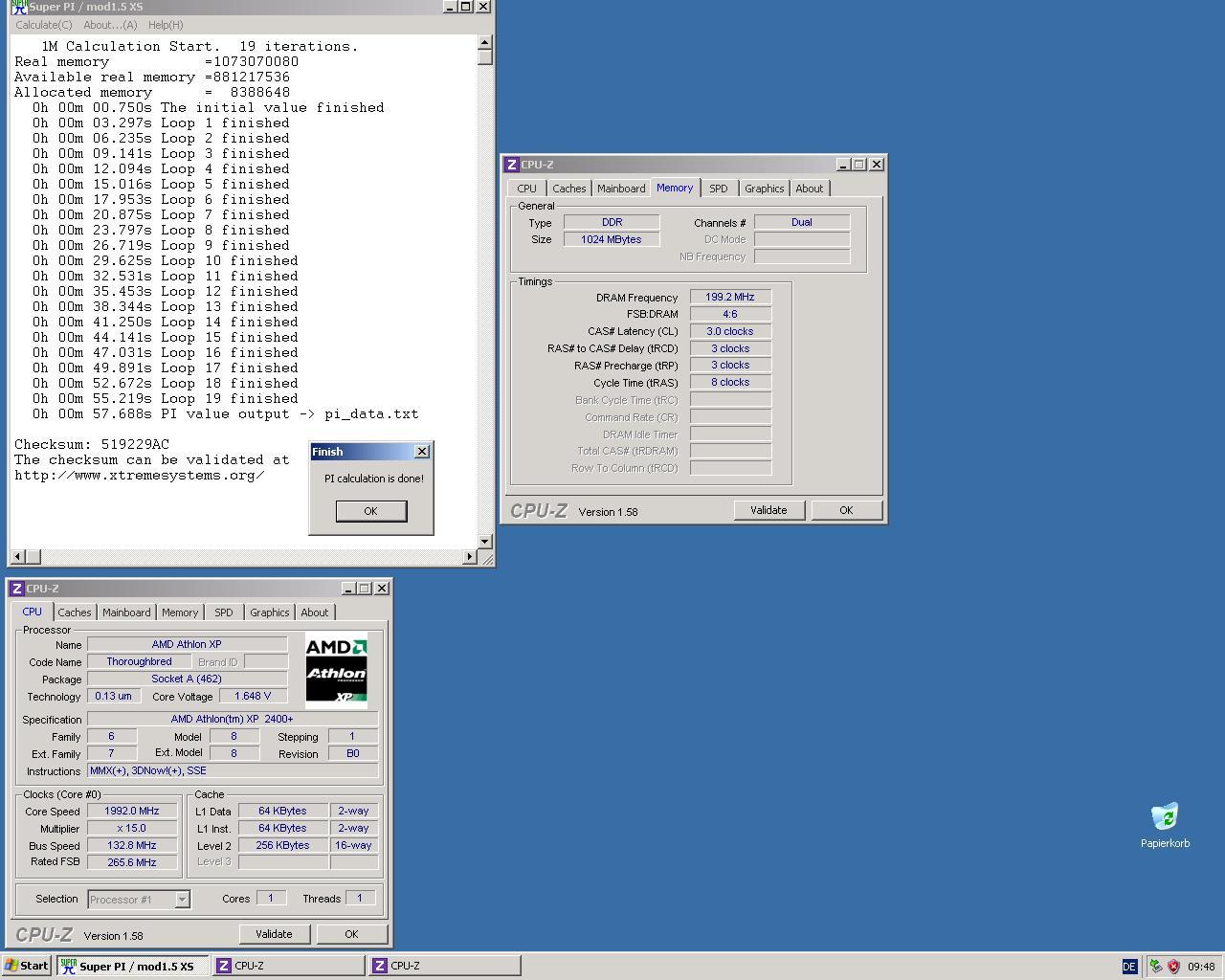The height and width of the screenshot is (980, 1225).
Task: Click the Loop 19 finished line
Action: [166, 398]
